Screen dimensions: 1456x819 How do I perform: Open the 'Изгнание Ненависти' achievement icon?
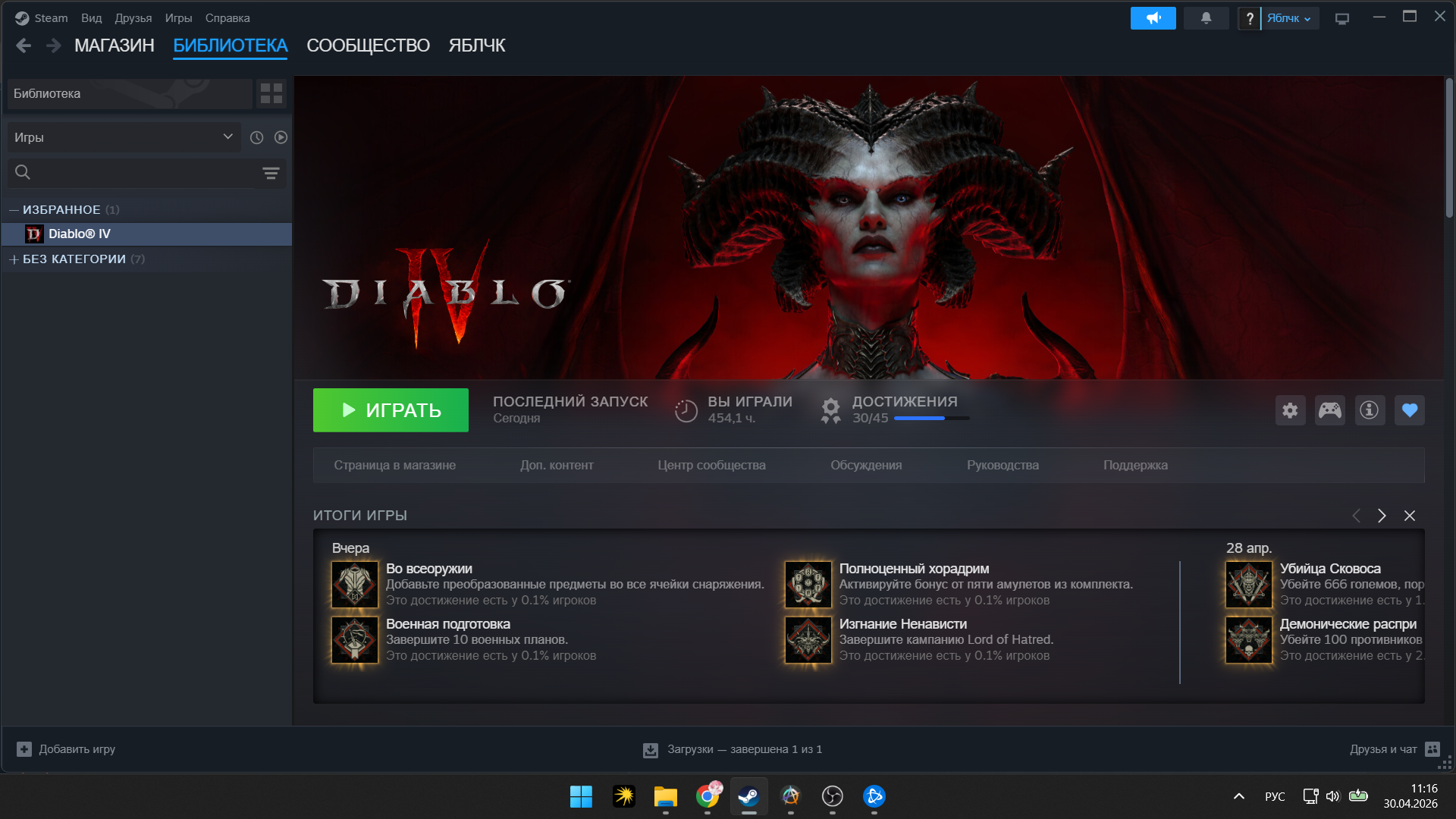tap(808, 640)
